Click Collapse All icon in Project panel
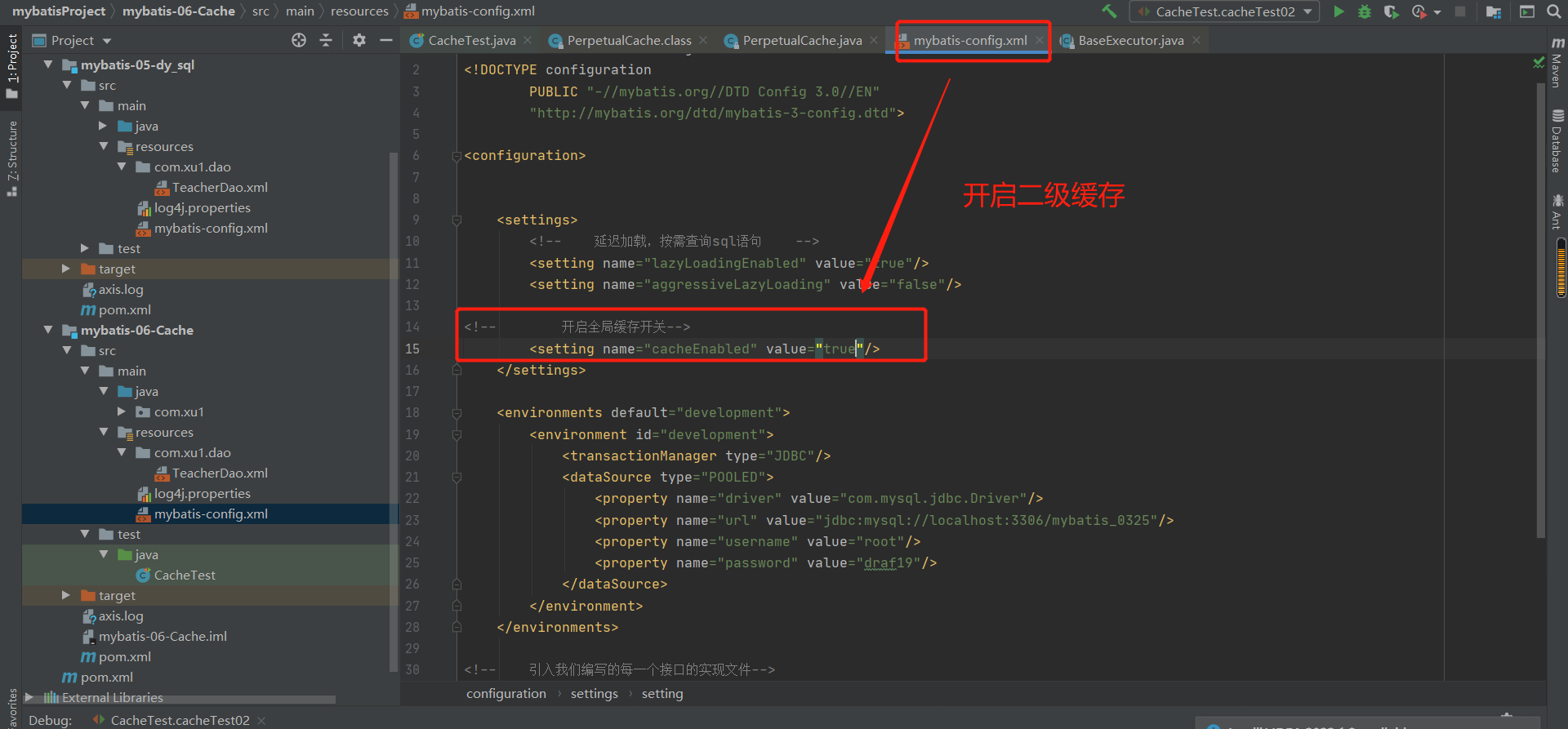This screenshot has height=729, width=1568. click(326, 40)
